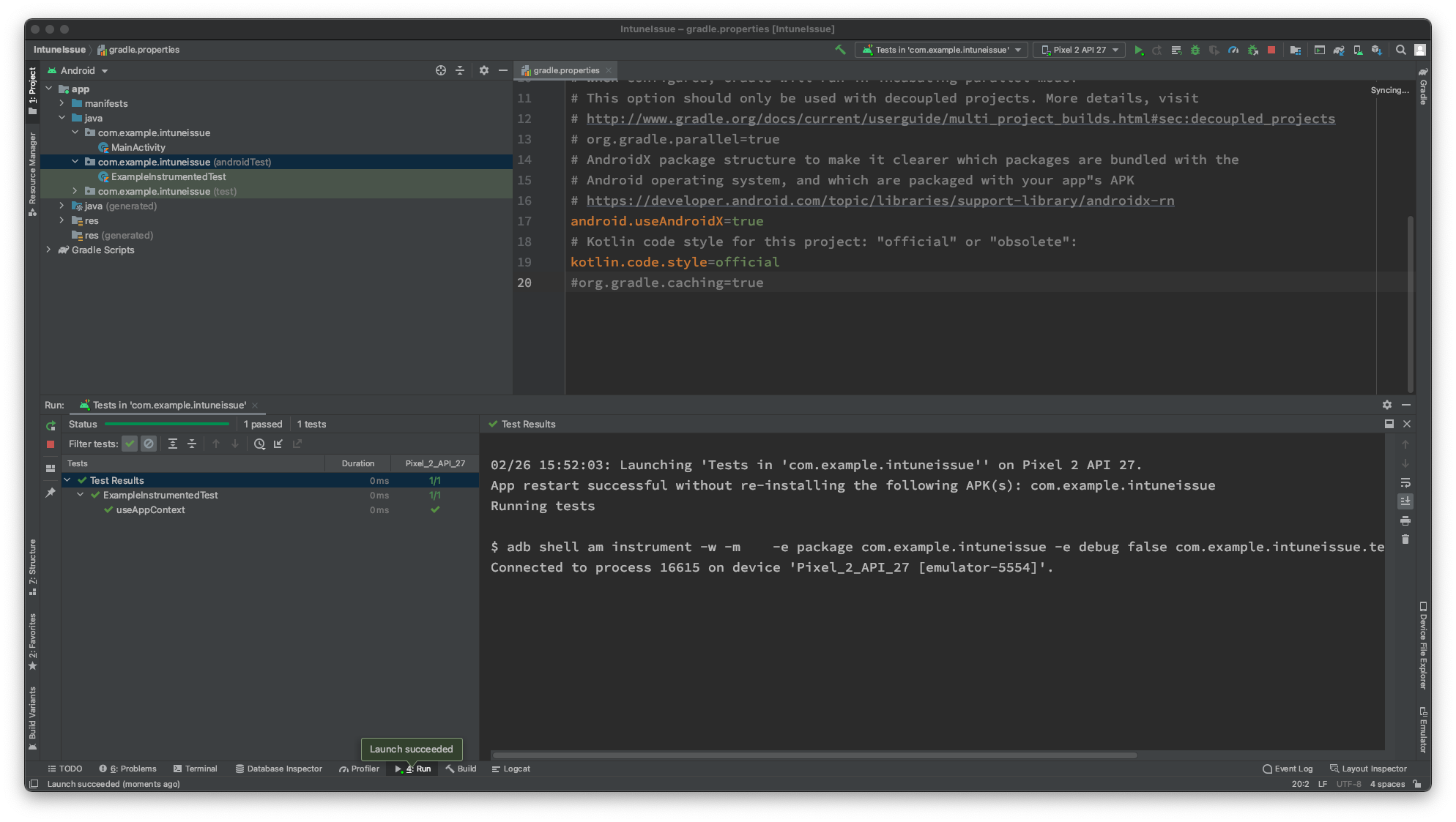Image resolution: width=1456 pixels, height=822 pixels.
Task: Open the Terminal tool window
Action: pyautogui.click(x=196, y=769)
